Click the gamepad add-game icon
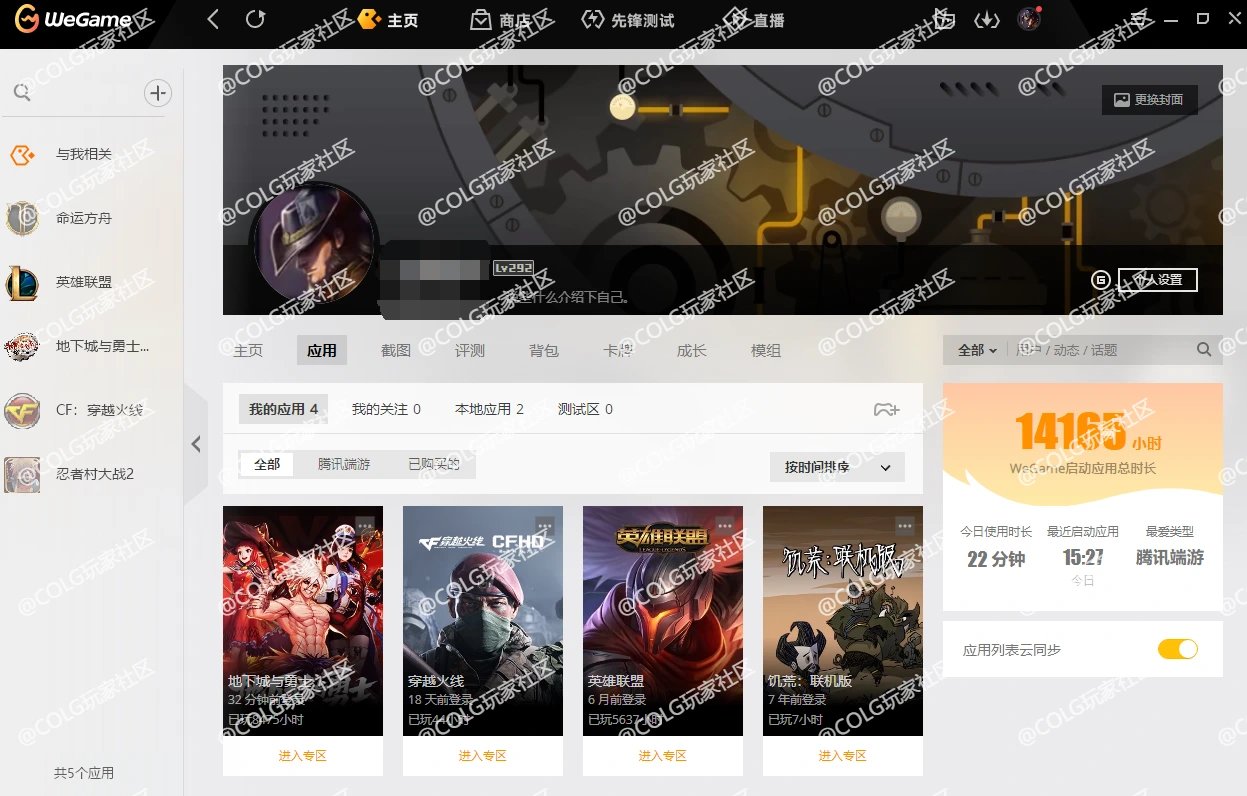 886,409
